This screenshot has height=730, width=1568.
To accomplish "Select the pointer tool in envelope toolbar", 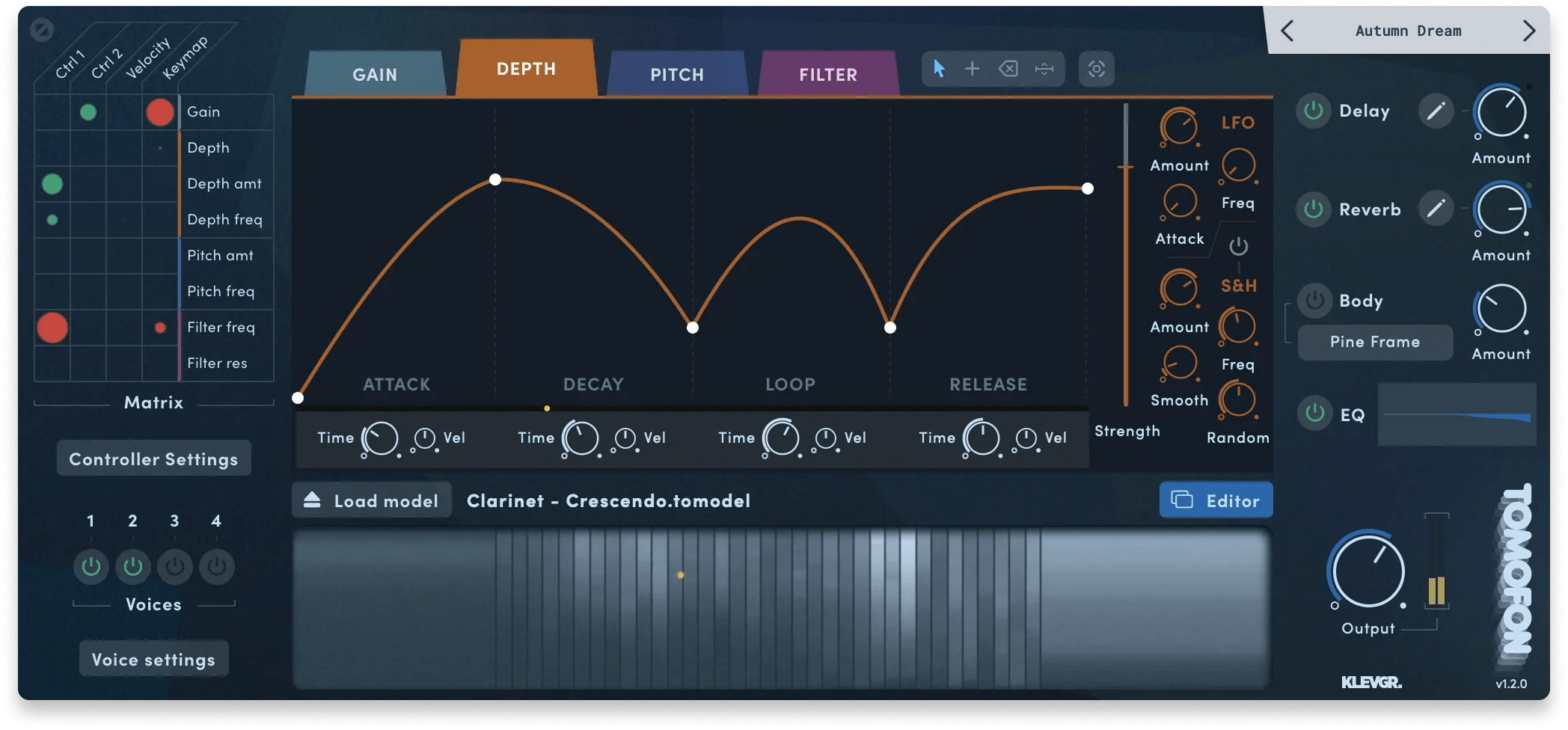I will 939,70.
